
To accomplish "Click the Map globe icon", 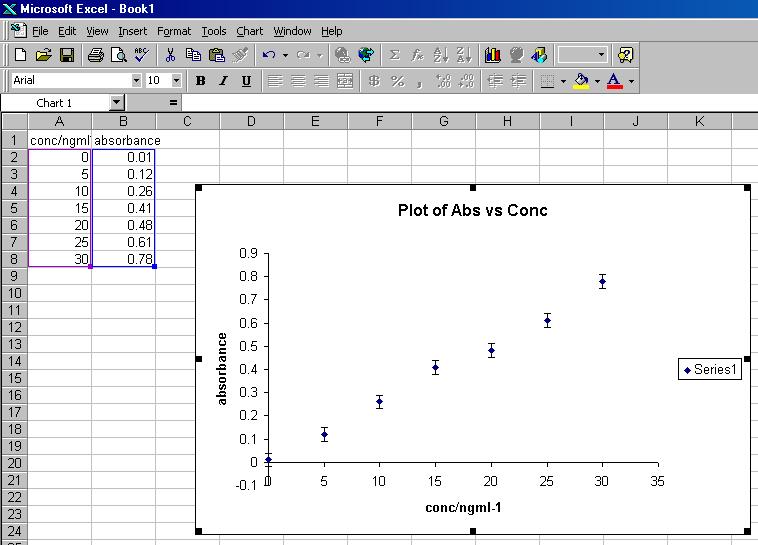I will click(x=516, y=55).
